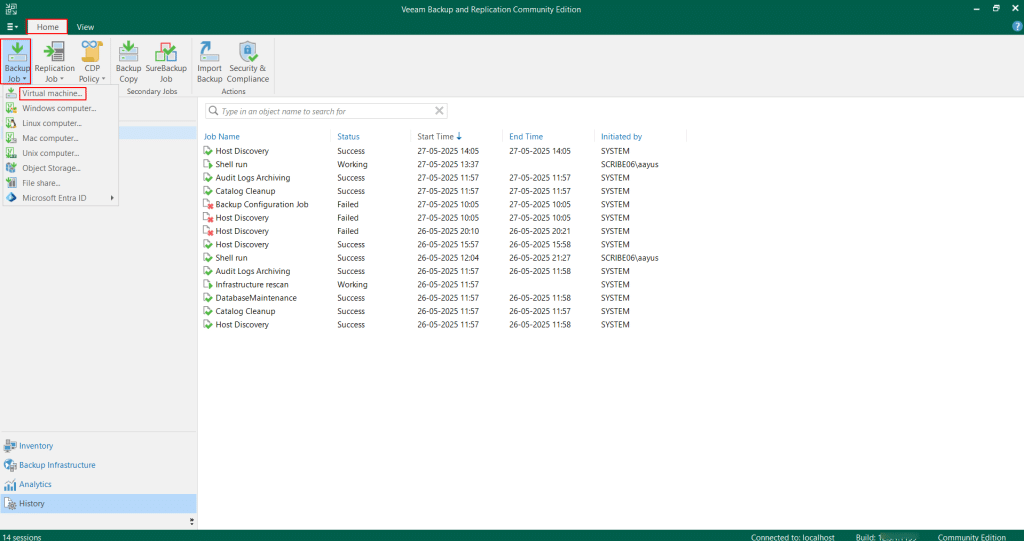Select Catalog Cleanup 27-05-2025 row
The width and height of the screenshot is (1024, 541).
pyautogui.click(x=444, y=191)
